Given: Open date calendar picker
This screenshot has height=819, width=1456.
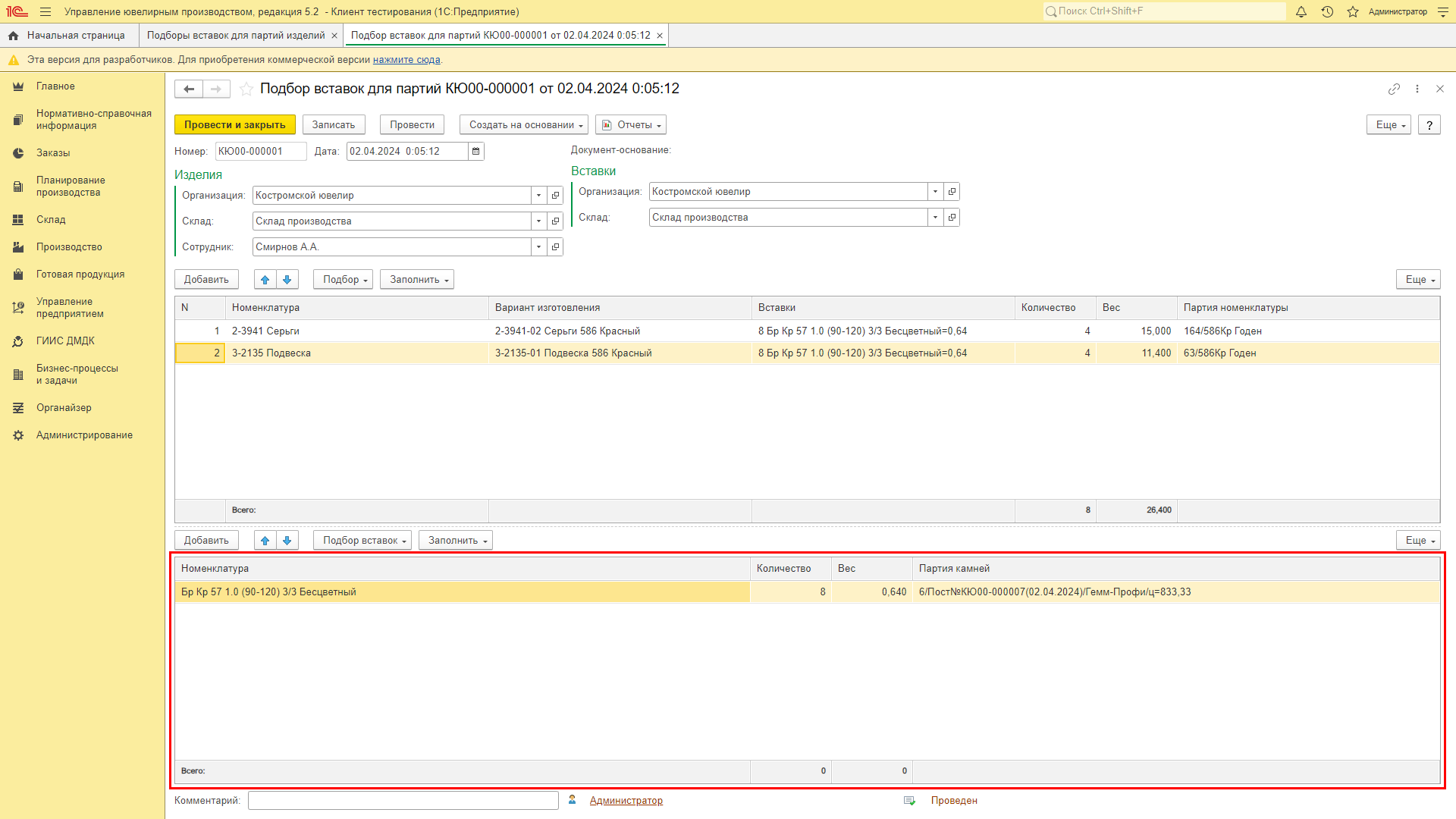Looking at the screenshot, I should pos(476,152).
